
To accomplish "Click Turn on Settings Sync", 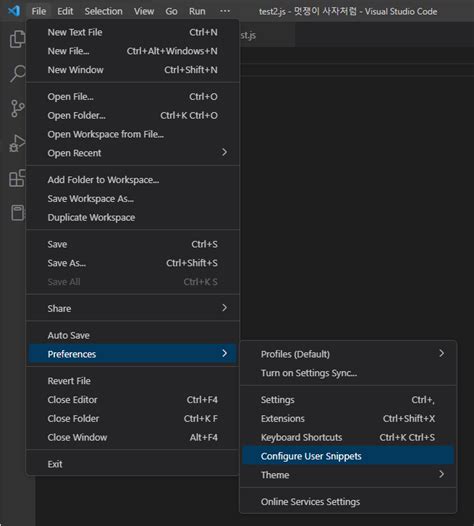I will 348,373.
